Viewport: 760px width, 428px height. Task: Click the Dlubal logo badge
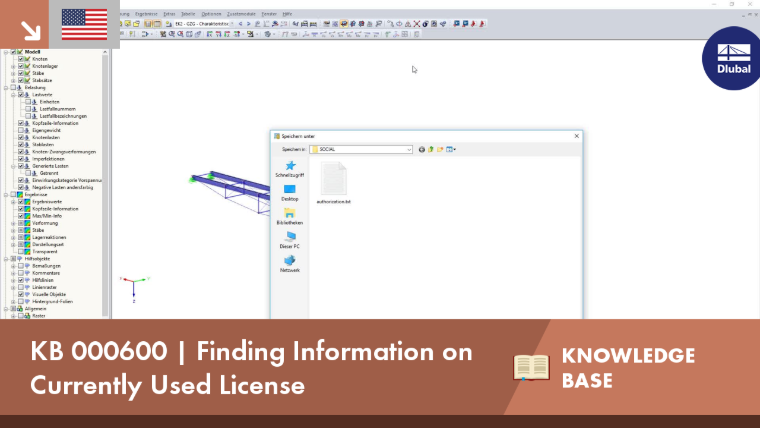click(732, 59)
